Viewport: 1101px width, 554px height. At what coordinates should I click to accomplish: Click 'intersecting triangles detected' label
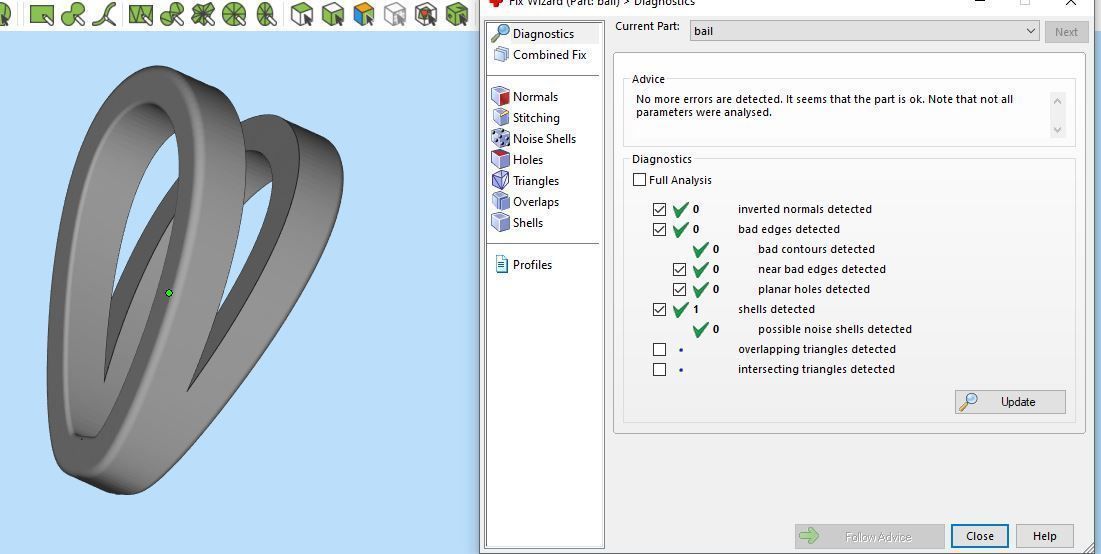[816, 369]
